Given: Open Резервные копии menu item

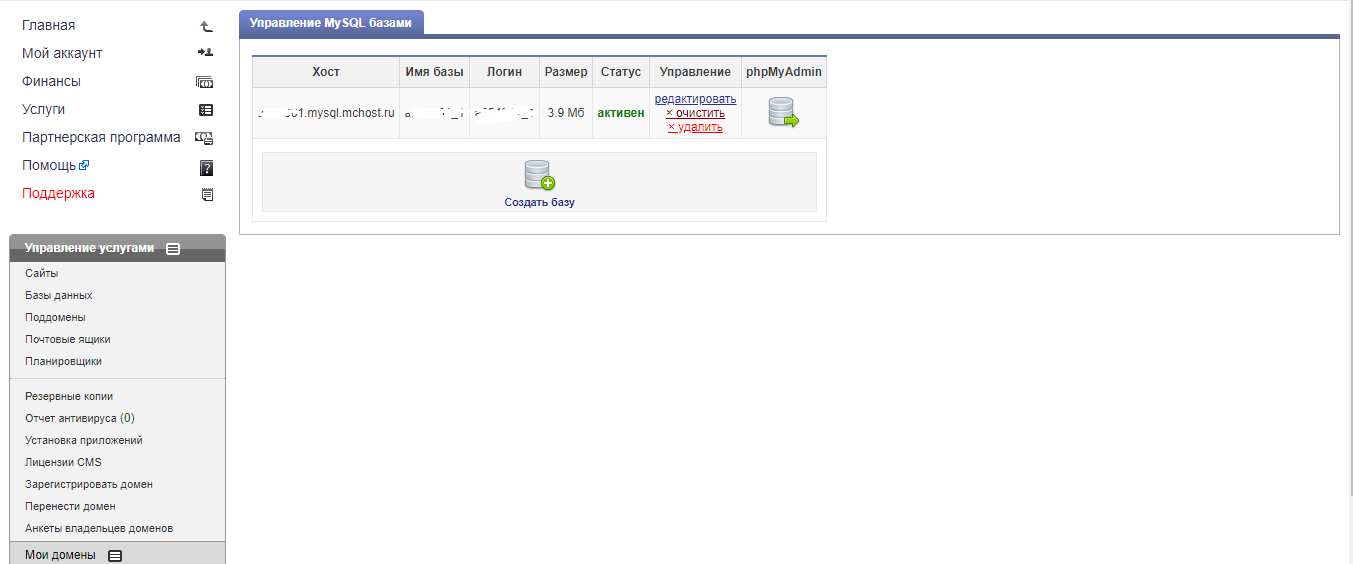Looking at the screenshot, I should (x=69, y=396).
